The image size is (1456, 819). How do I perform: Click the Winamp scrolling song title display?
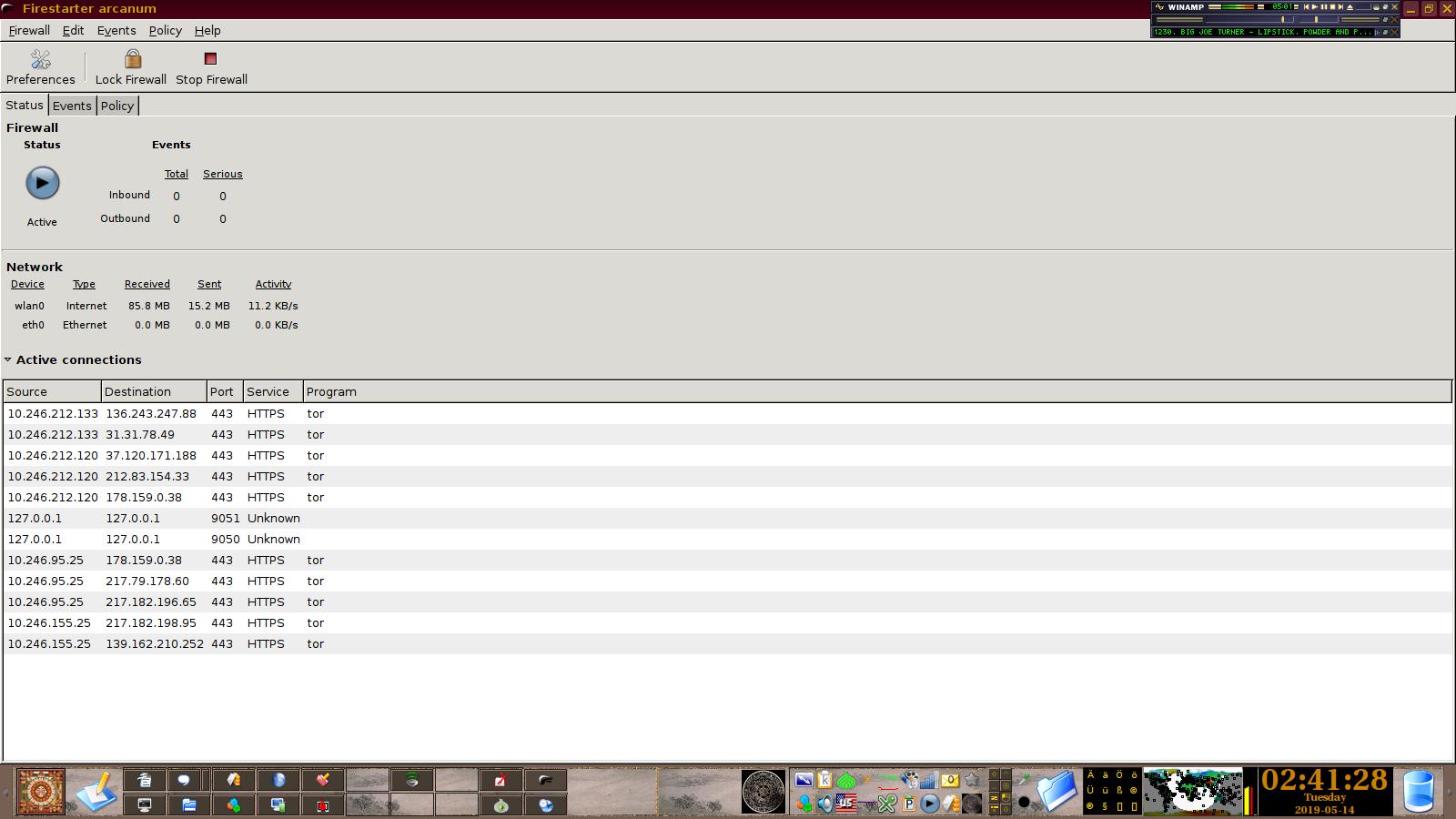(x=1262, y=32)
